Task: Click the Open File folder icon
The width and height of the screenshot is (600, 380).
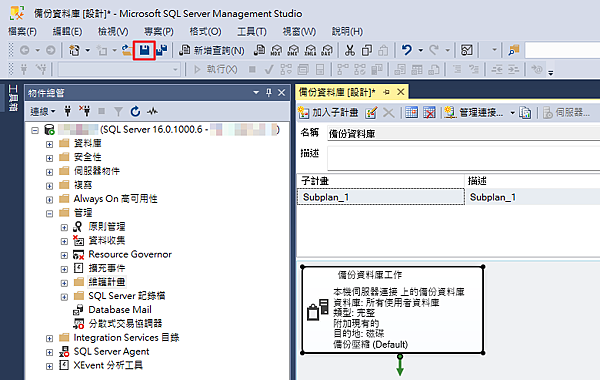Action: [127, 50]
